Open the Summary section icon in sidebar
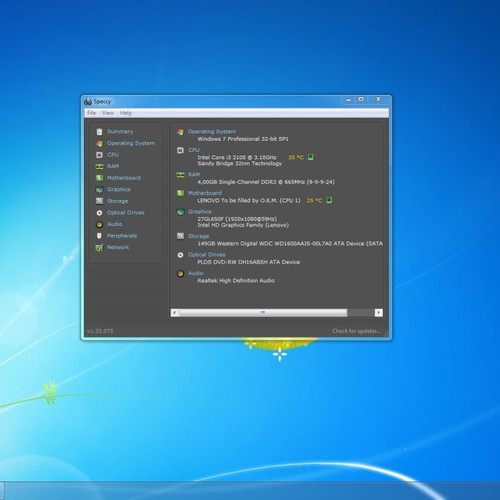Image resolution: width=500 pixels, height=500 pixels. [x=99, y=132]
